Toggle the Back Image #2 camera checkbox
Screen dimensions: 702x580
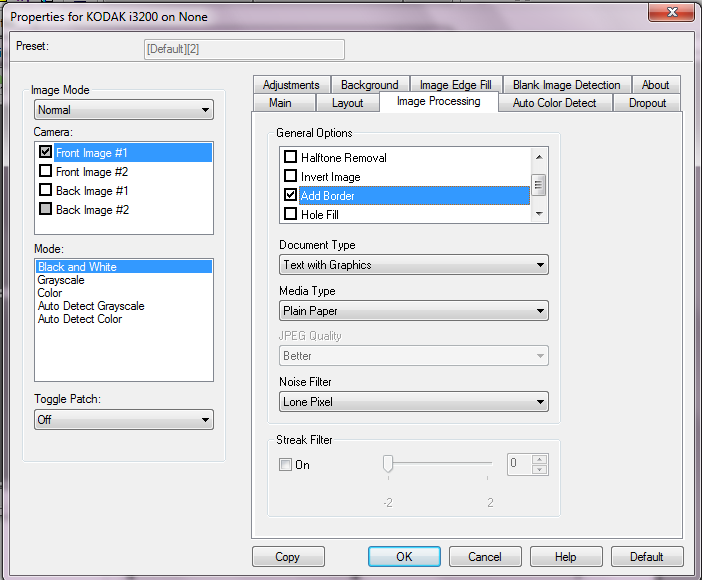pos(45,209)
